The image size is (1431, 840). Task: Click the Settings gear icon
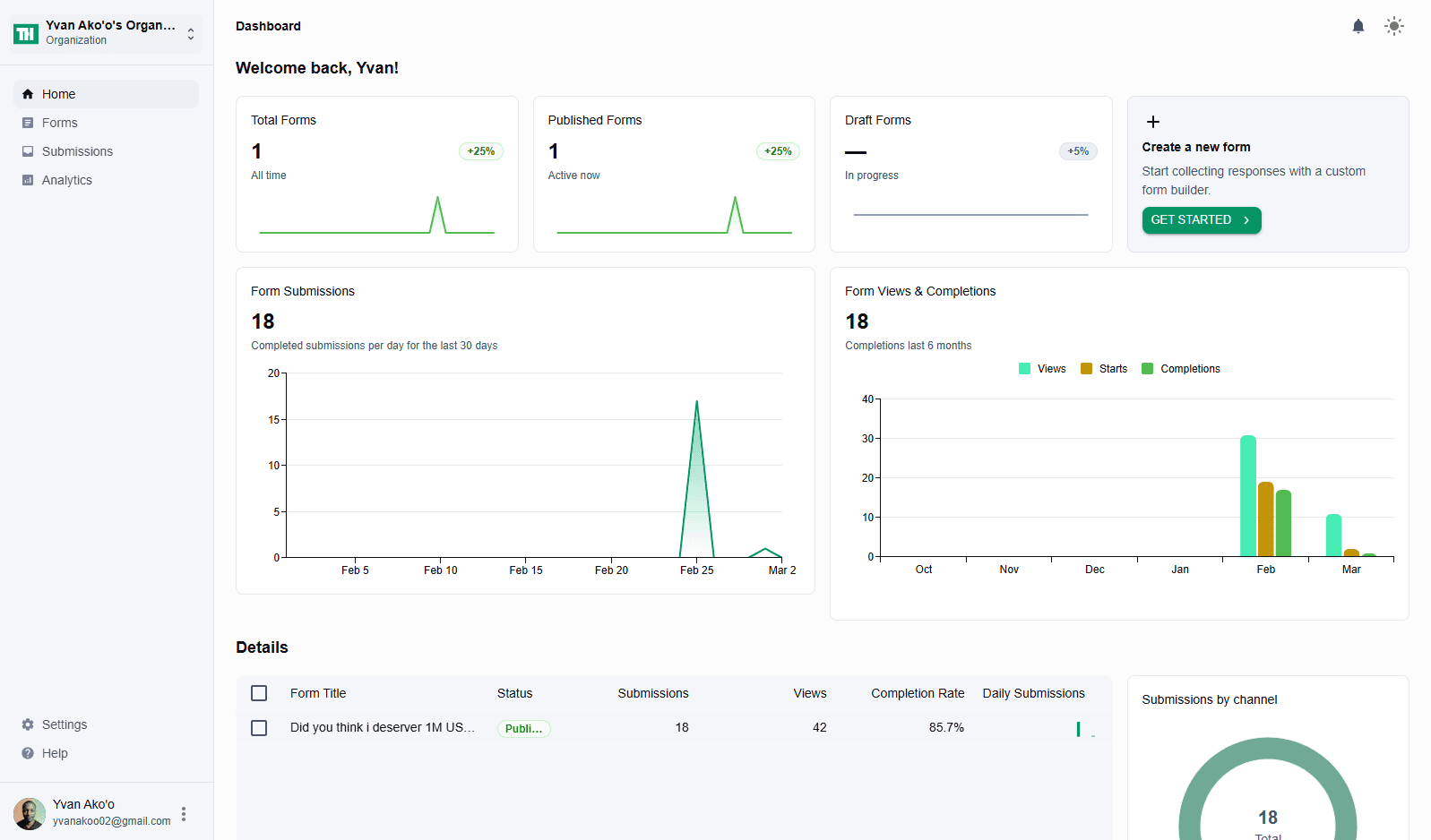(x=28, y=724)
